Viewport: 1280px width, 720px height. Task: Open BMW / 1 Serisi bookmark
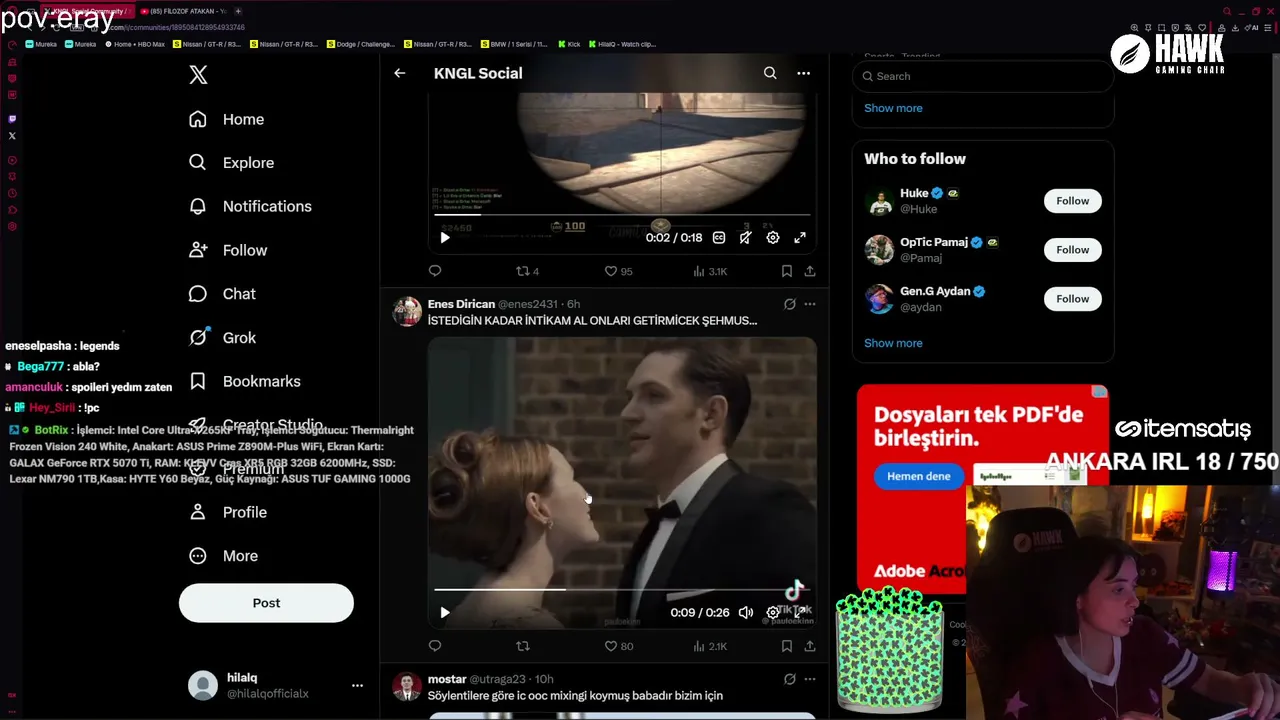514,44
